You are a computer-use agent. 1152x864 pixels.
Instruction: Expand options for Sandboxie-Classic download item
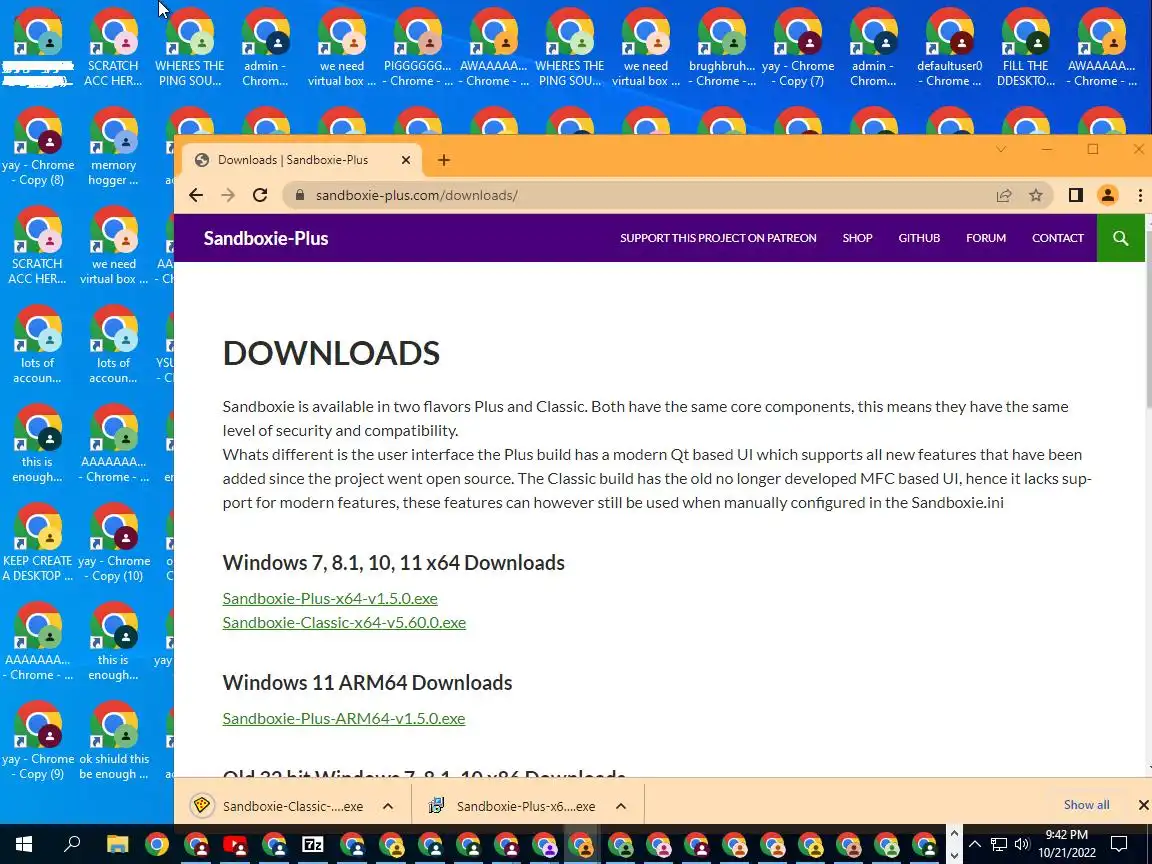click(388, 806)
